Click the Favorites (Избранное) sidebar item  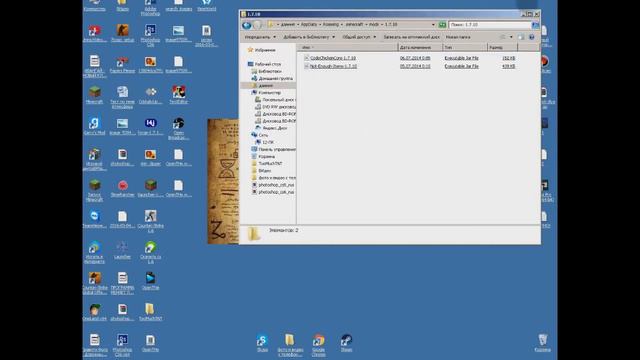(x=262, y=50)
